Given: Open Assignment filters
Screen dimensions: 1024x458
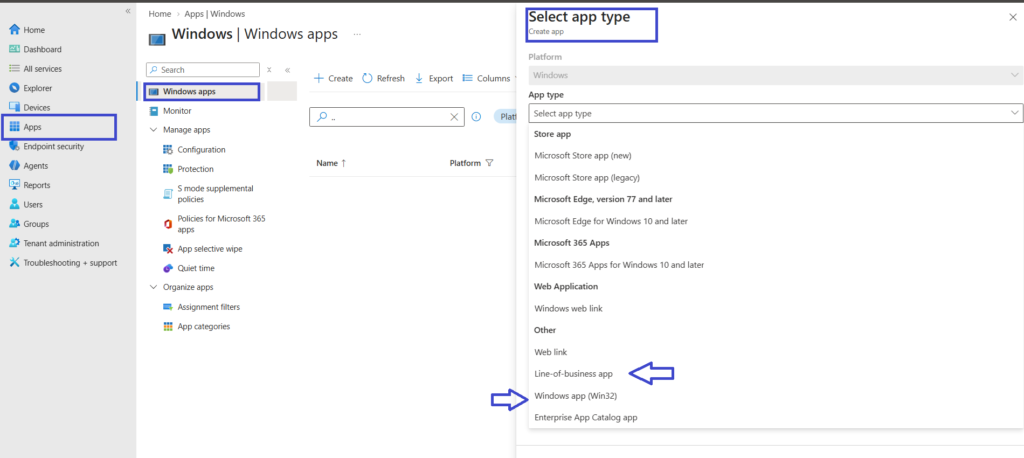Looking at the screenshot, I should [x=208, y=307].
